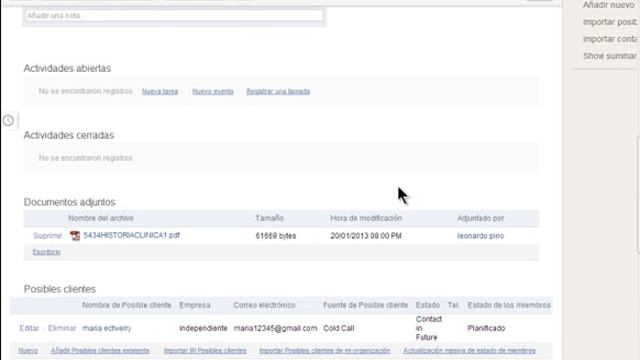Click the 'Cold Call' source cell
640x360 pixels.
[339, 328]
